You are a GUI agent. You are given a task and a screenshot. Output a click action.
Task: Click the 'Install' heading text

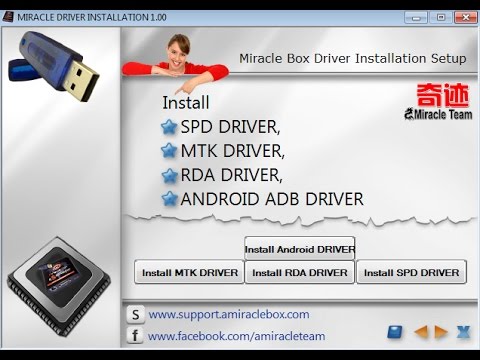tap(186, 102)
